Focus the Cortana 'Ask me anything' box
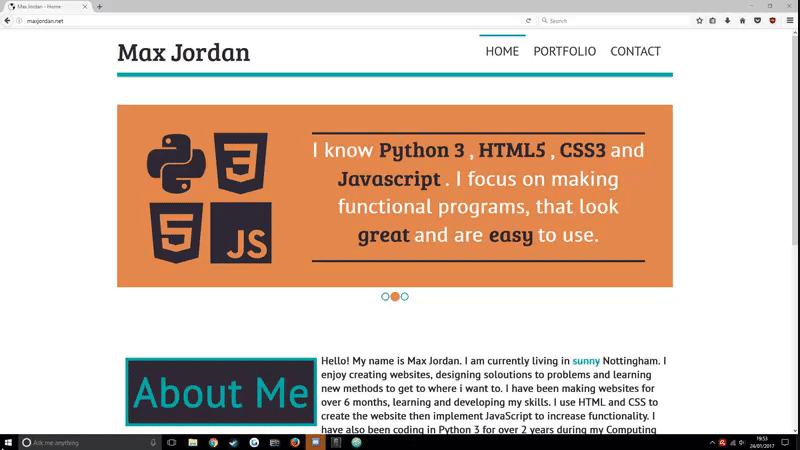The image size is (800, 450). [89, 442]
